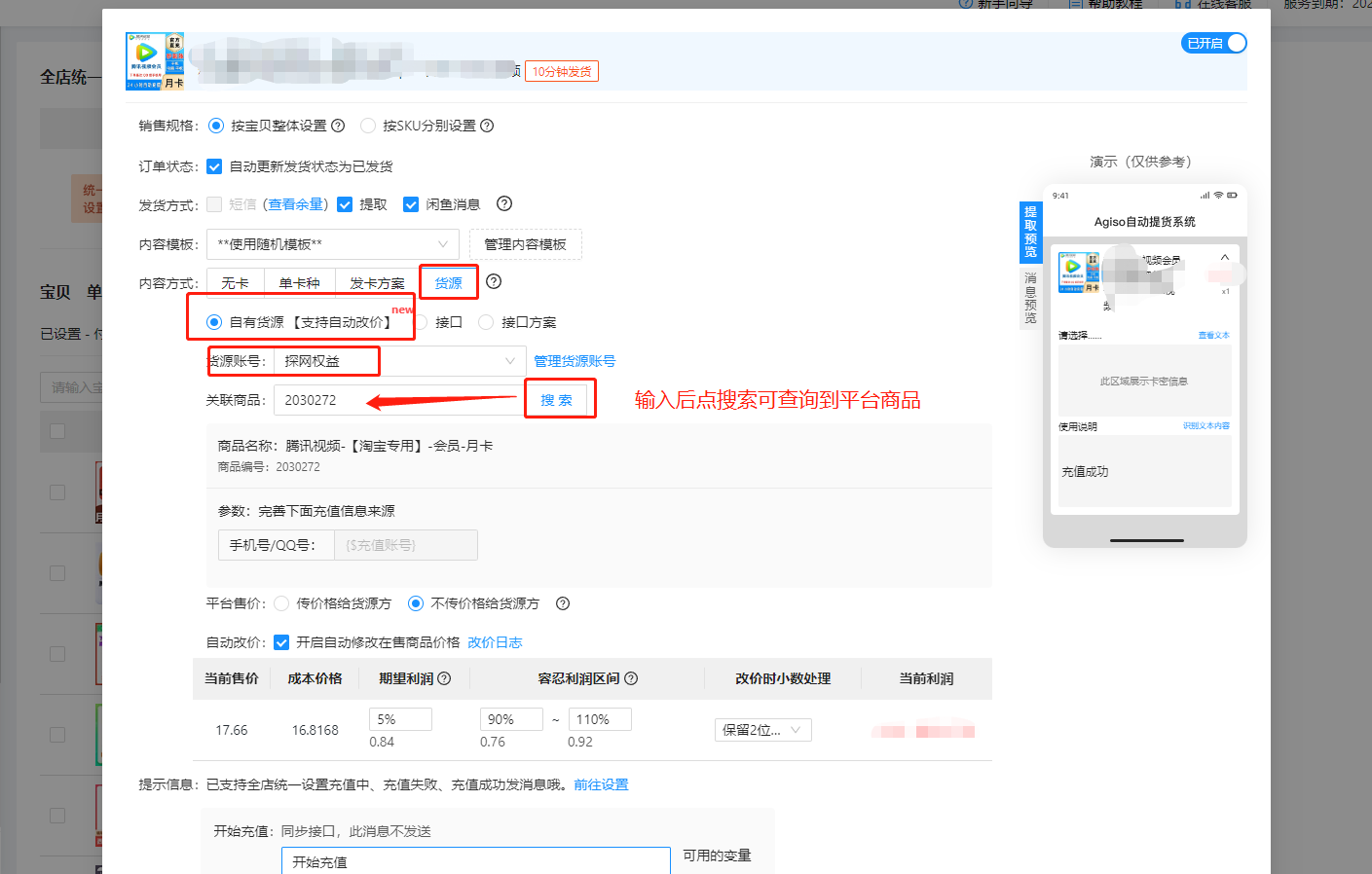Click 识别文本内容 link in phone preview
1372x874 pixels.
click(x=1206, y=425)
